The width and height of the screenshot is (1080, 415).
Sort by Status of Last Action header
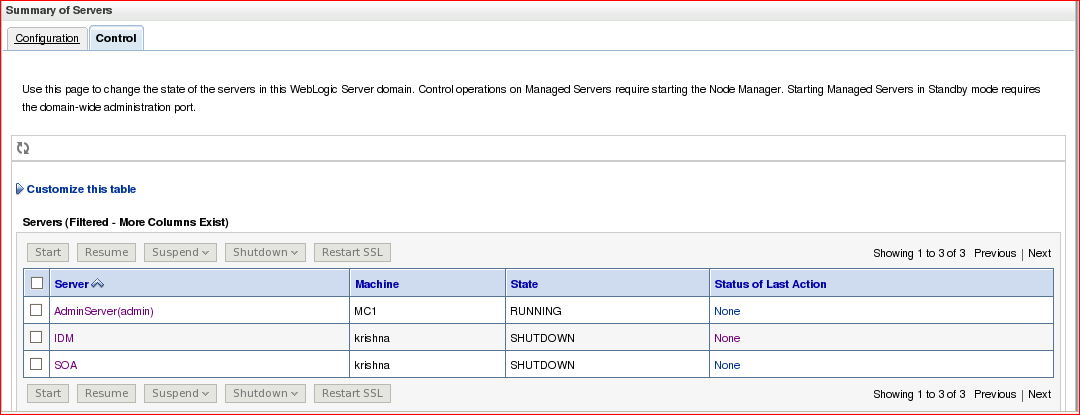click(770, 284)
